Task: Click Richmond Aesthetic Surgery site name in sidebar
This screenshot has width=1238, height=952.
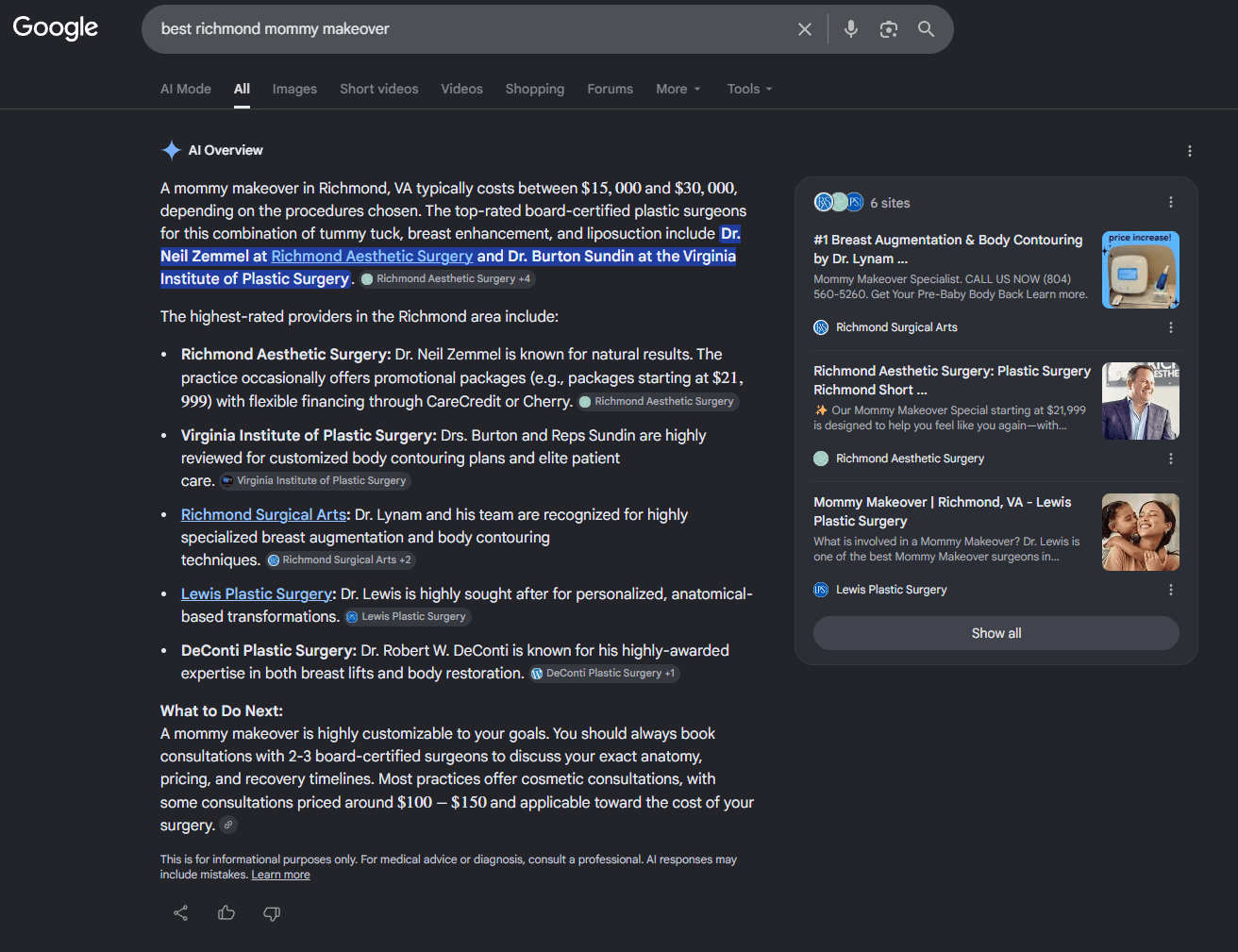Action: click(x=910, y=459)
